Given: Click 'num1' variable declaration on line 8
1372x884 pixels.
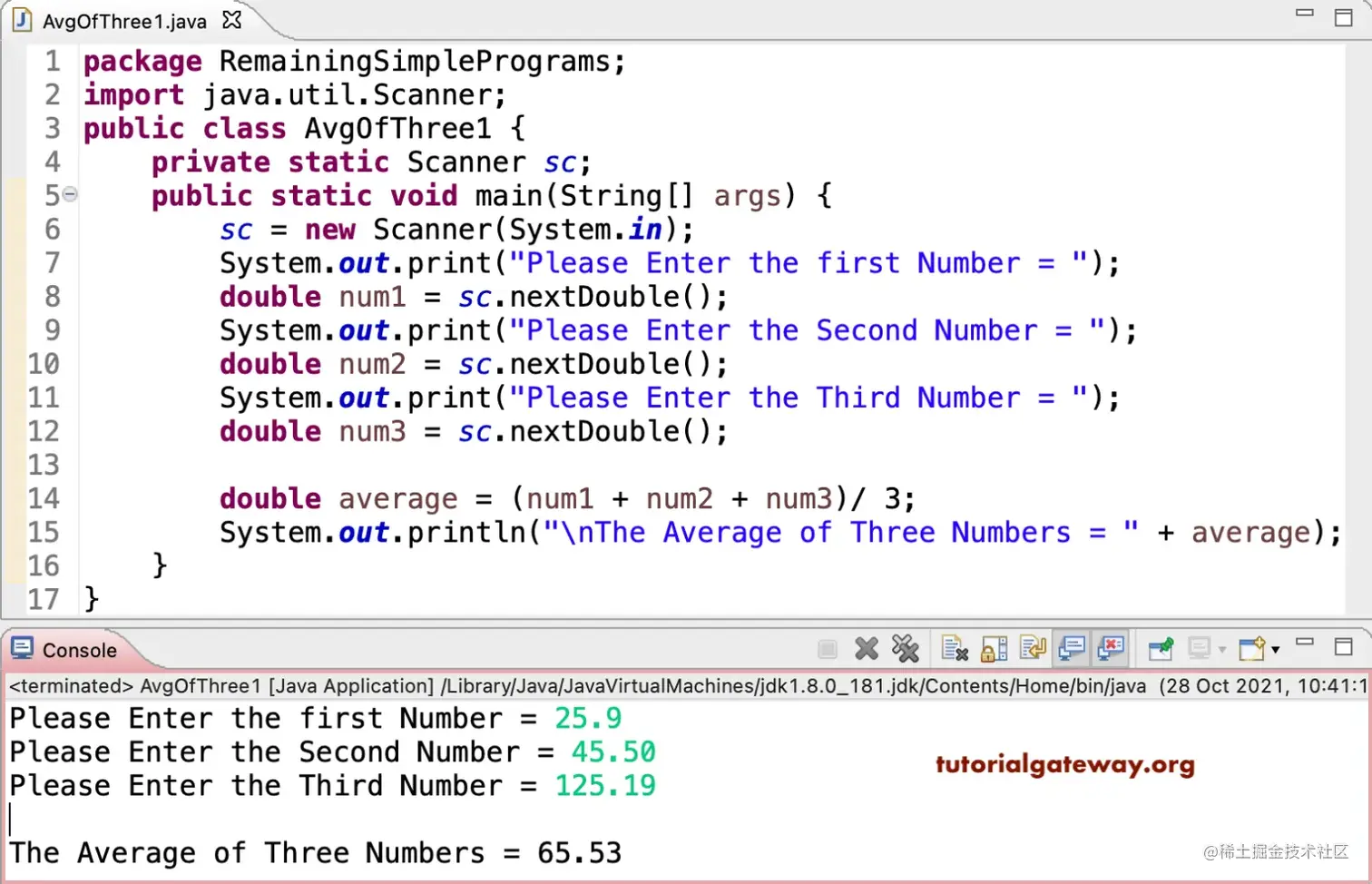Looking at the screenshot, I should click(x=372, y=297).
